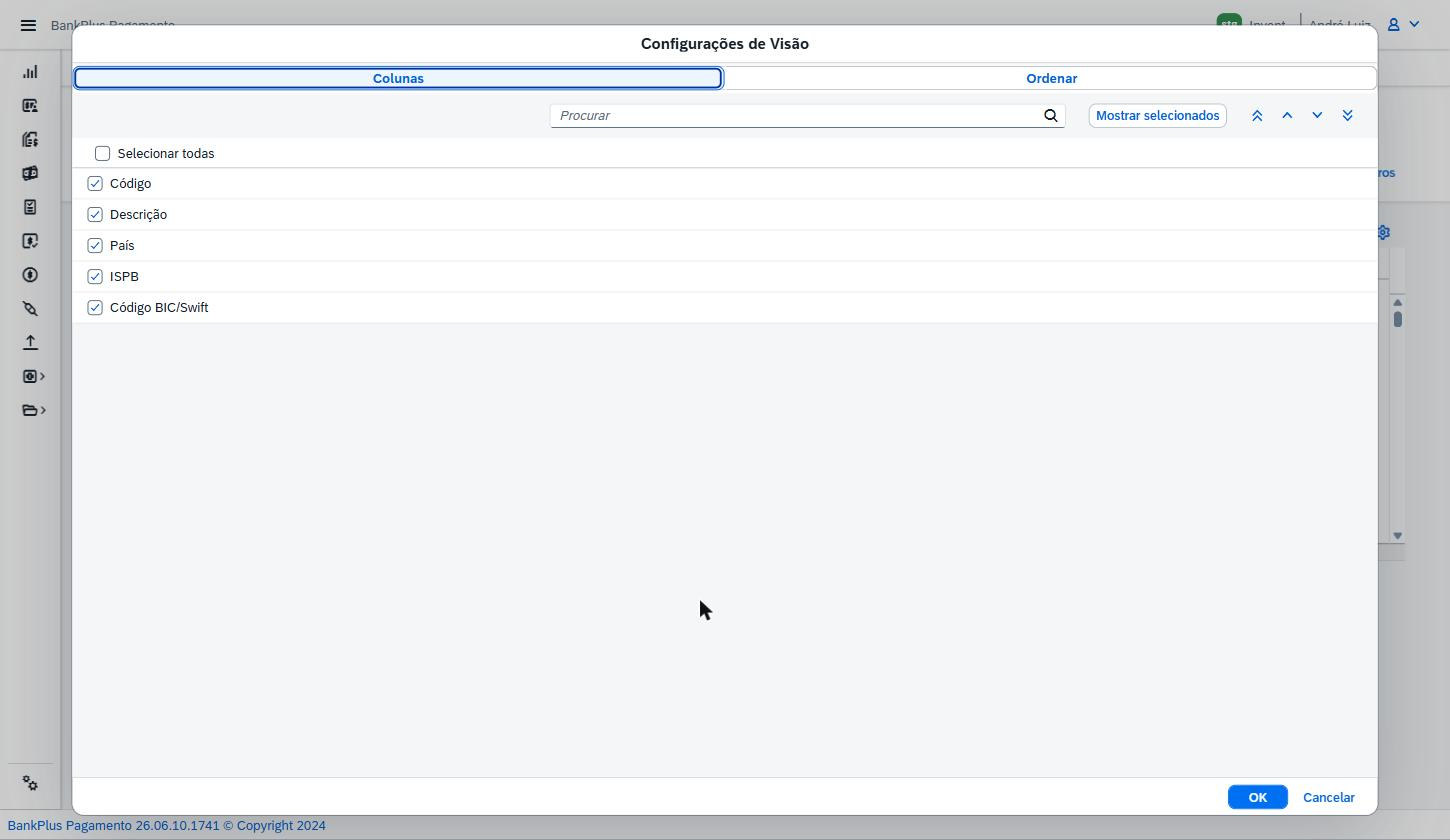Image resolution: width=1450 pixels, height=840 pixels.
Task: Move column to top with double up arrows
Action: coord(1257,115)
